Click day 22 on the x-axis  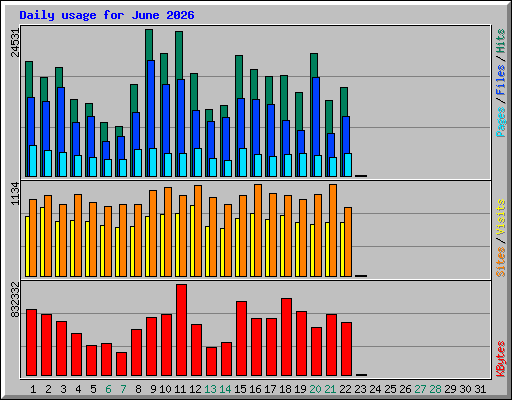(345, 389)
